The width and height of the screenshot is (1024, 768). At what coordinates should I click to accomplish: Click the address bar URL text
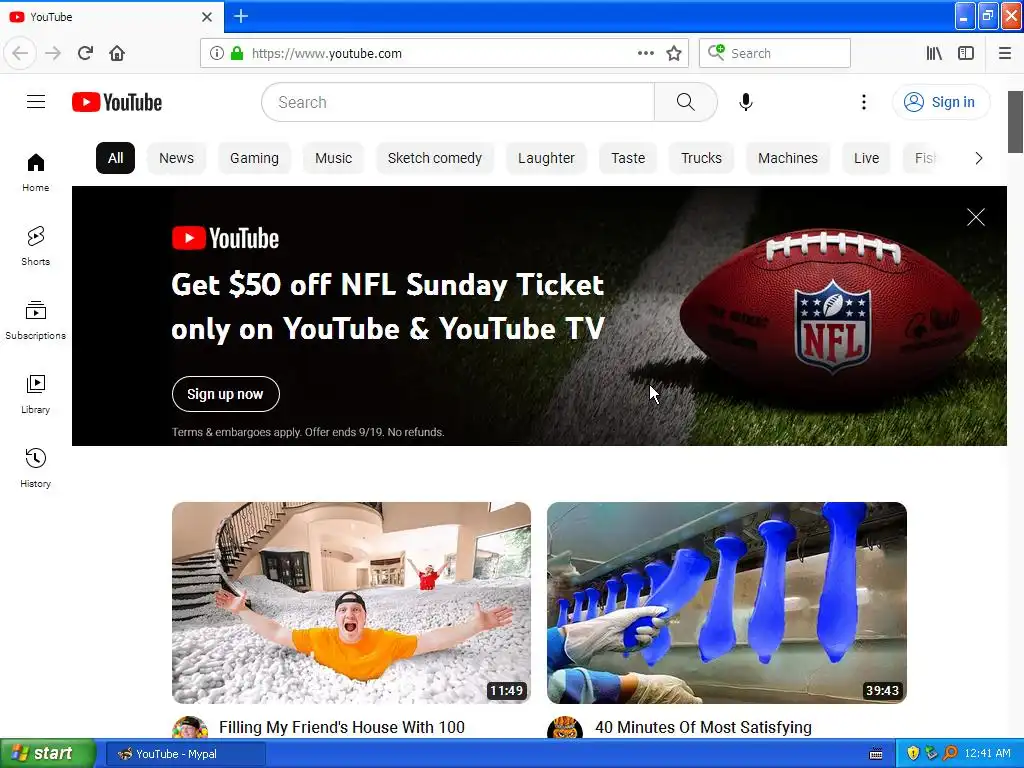[x=327, y=54]
